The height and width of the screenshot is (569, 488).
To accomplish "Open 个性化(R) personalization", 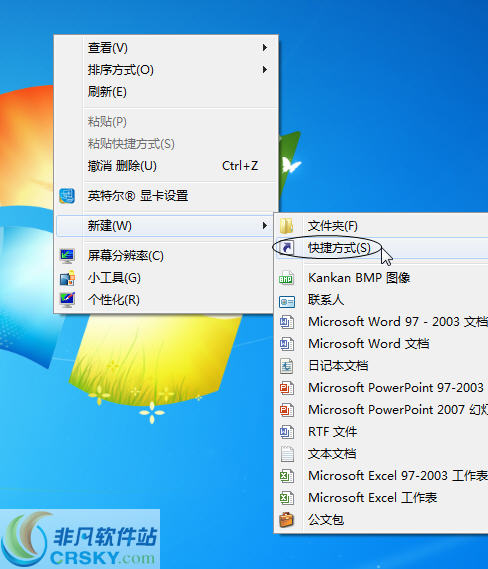I will click(165, 300).
